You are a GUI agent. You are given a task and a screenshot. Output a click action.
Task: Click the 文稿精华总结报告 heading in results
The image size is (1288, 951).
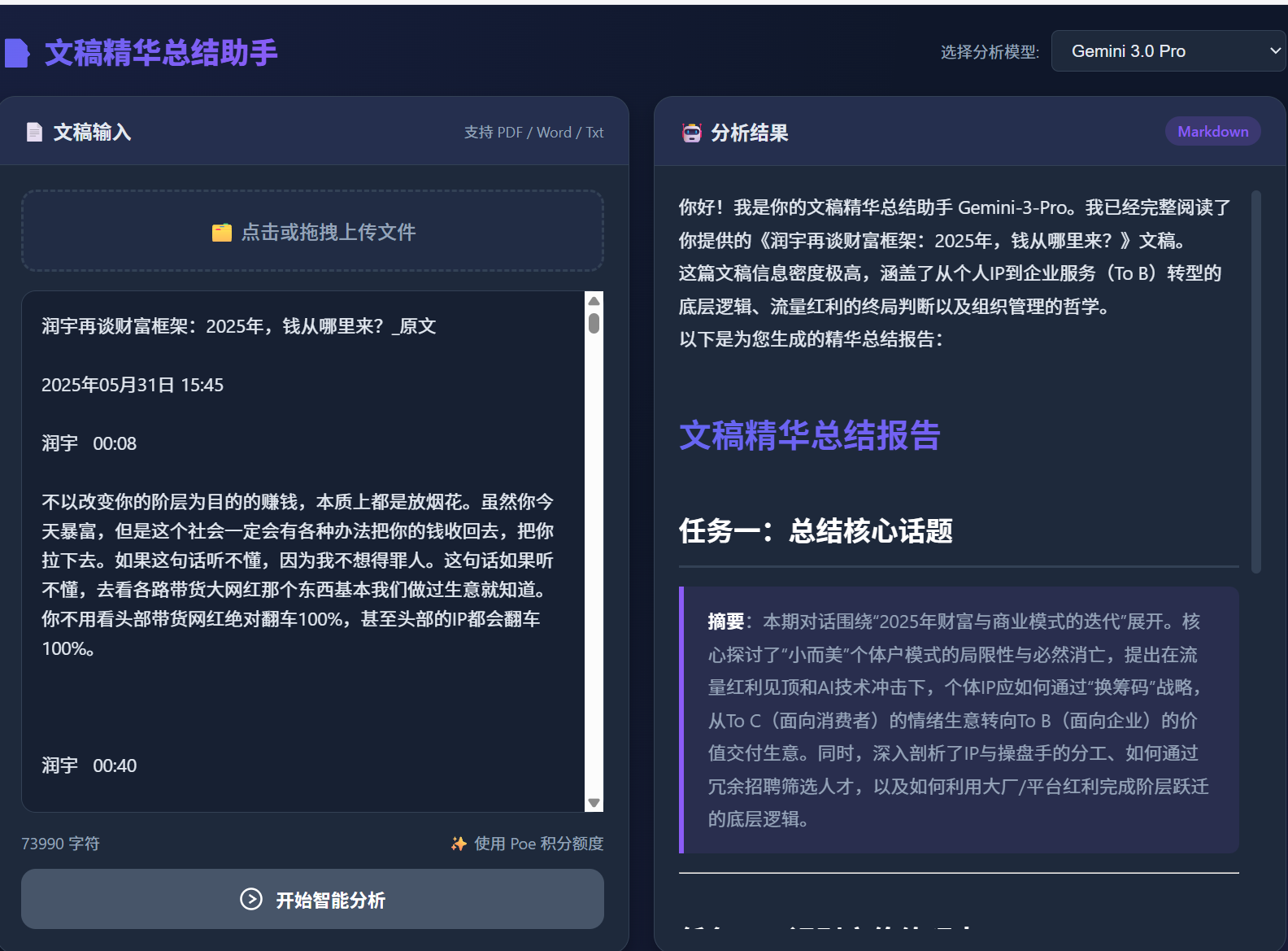click(810, 435)
